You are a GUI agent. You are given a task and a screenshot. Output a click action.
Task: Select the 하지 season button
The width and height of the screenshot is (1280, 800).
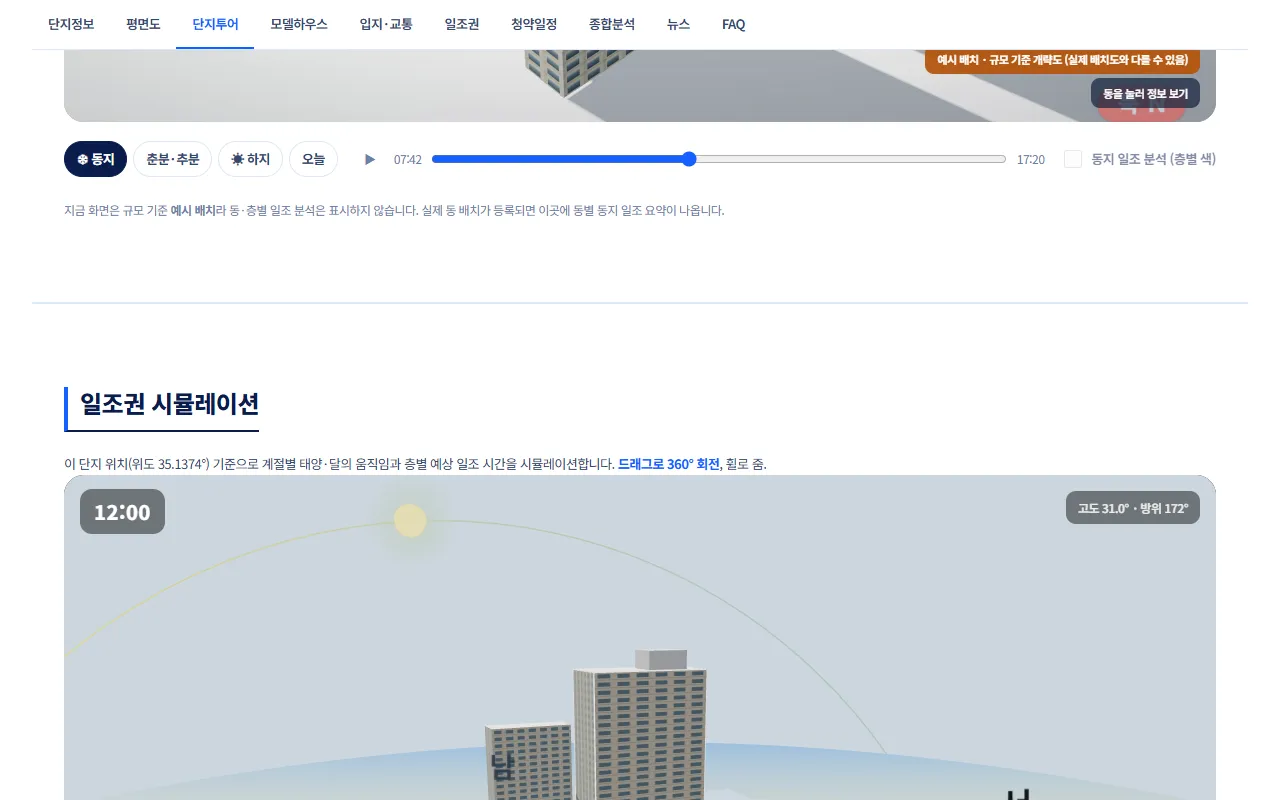coord(250,159)
